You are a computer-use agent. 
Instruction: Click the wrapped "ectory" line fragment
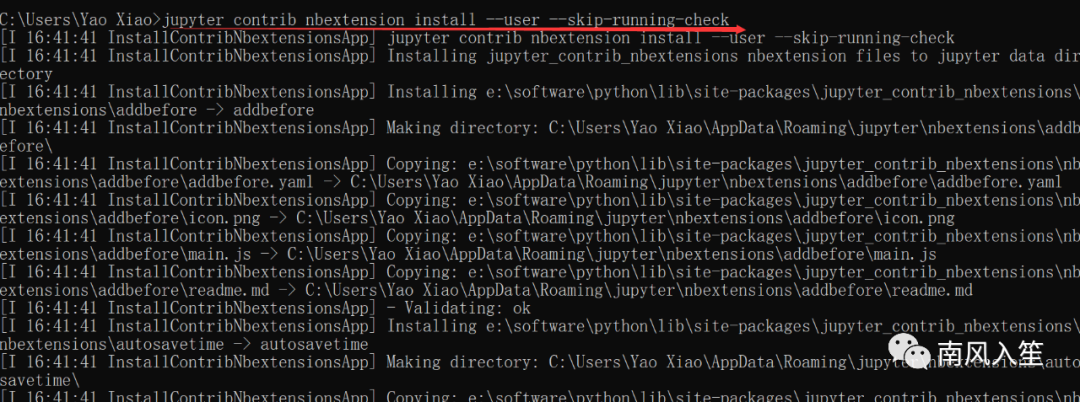coord(27,74)
